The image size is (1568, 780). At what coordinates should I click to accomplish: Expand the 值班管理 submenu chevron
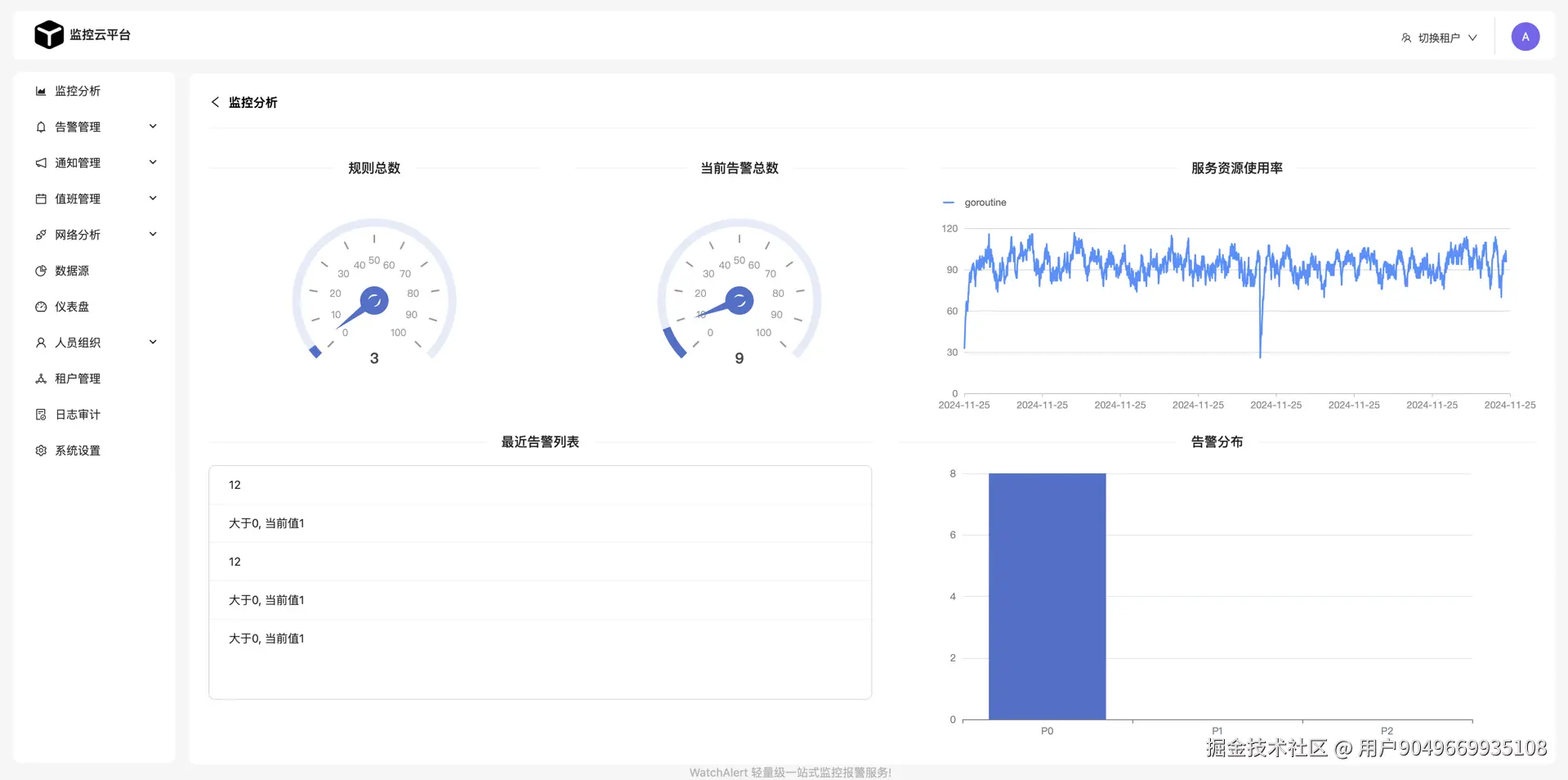coord(153,199)
